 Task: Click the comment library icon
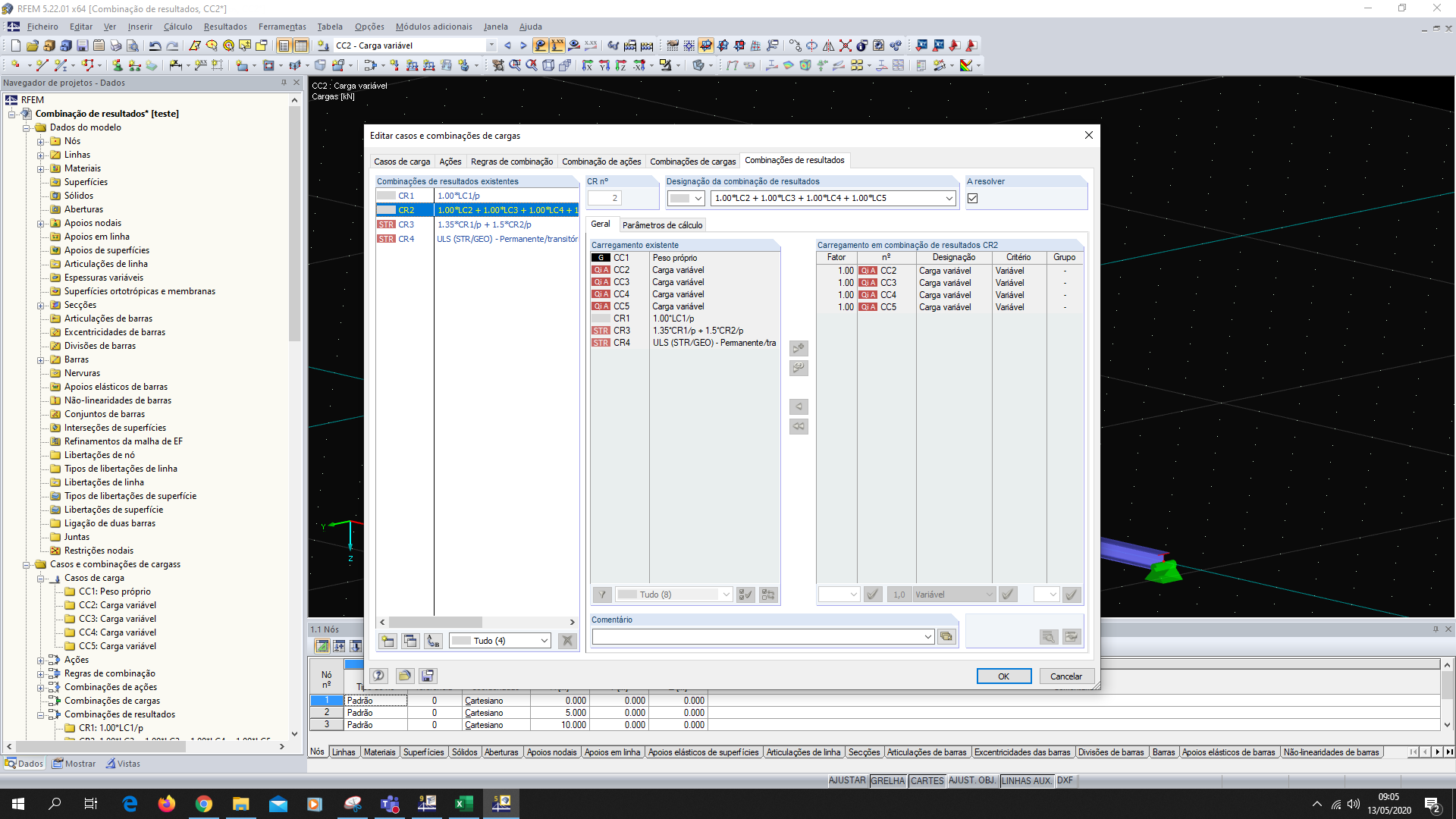pos(946,637)
